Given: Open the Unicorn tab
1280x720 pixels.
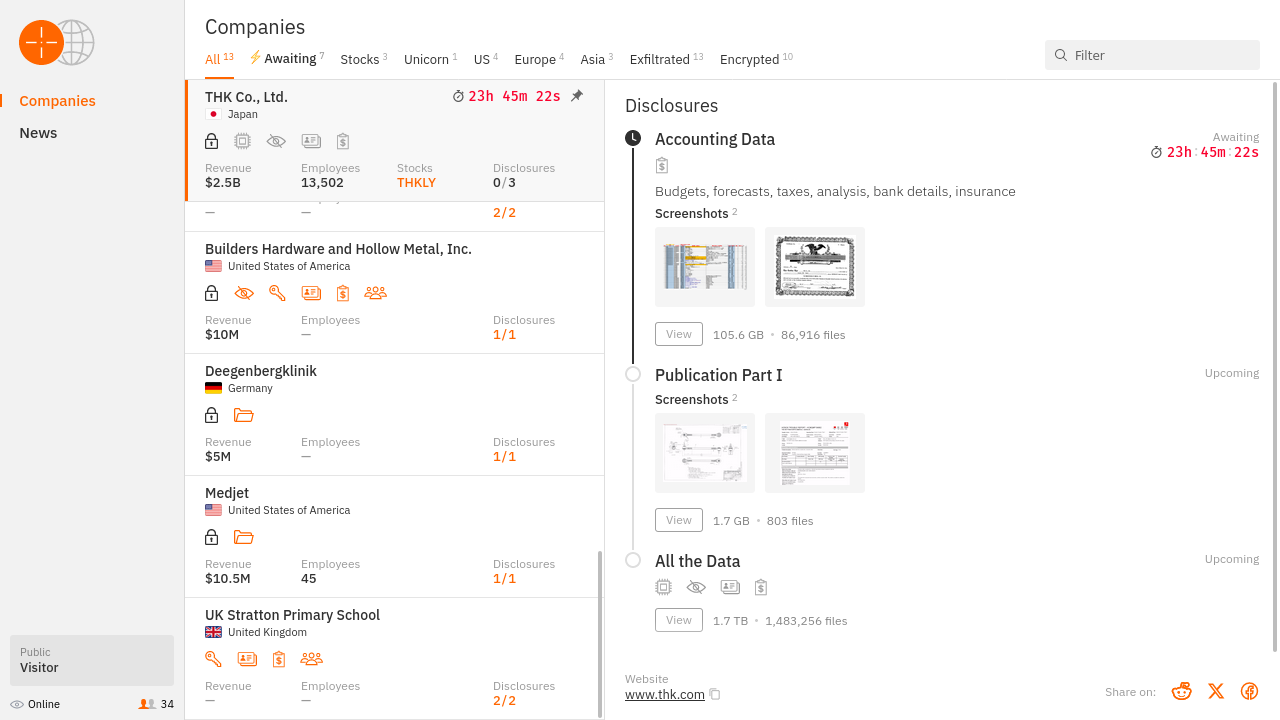Looking at the screenshot, I should [x=430, y=59].
